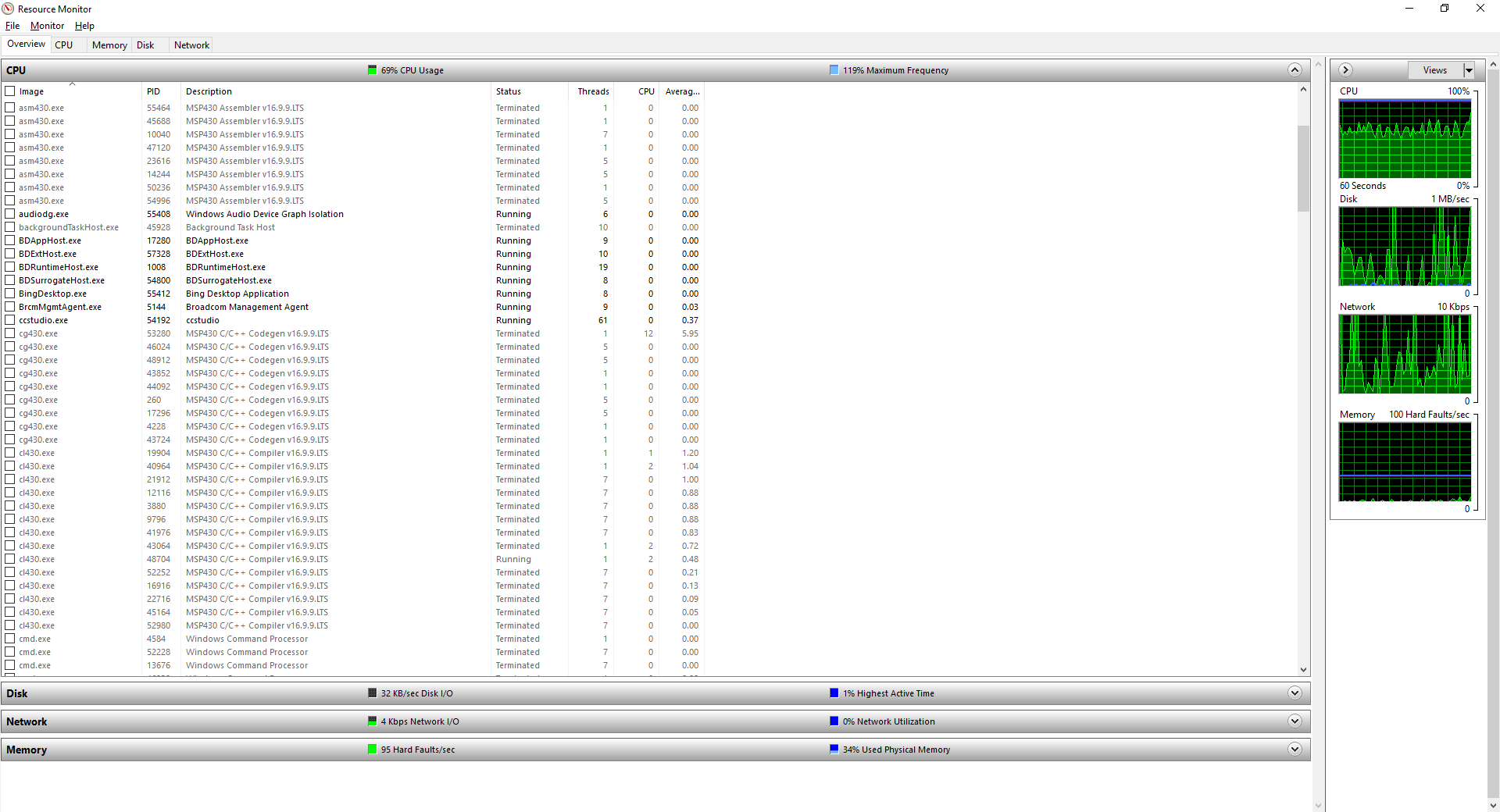Toggle the select-all Image checkbox

(10, 91)
